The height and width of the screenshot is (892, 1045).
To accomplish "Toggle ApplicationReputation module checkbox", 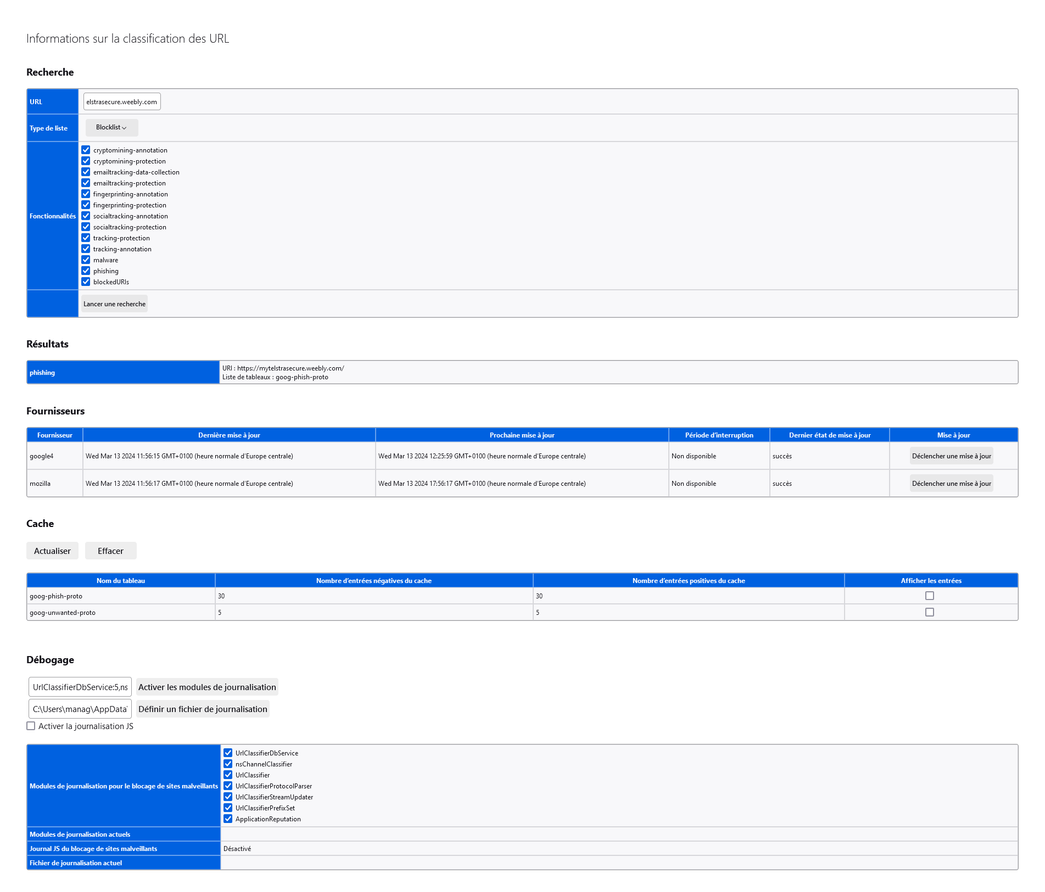I will [x=228, y=819].
